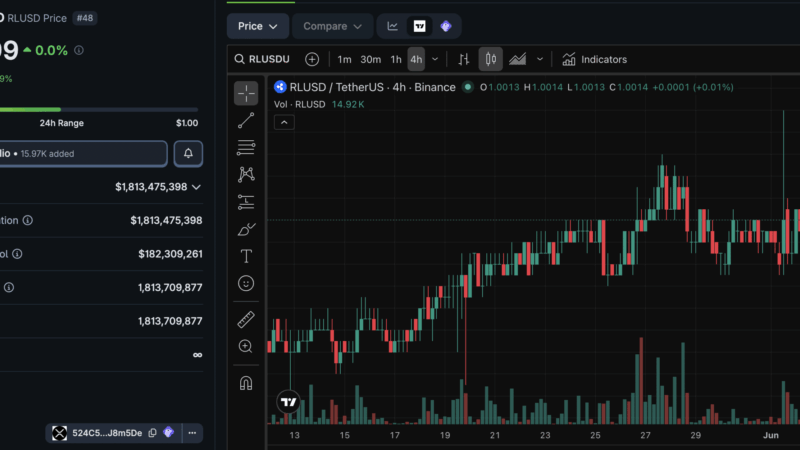Select the 1h timeframe
The width and height of the screenshot is (800, 450).
click(x=396, y=59)
